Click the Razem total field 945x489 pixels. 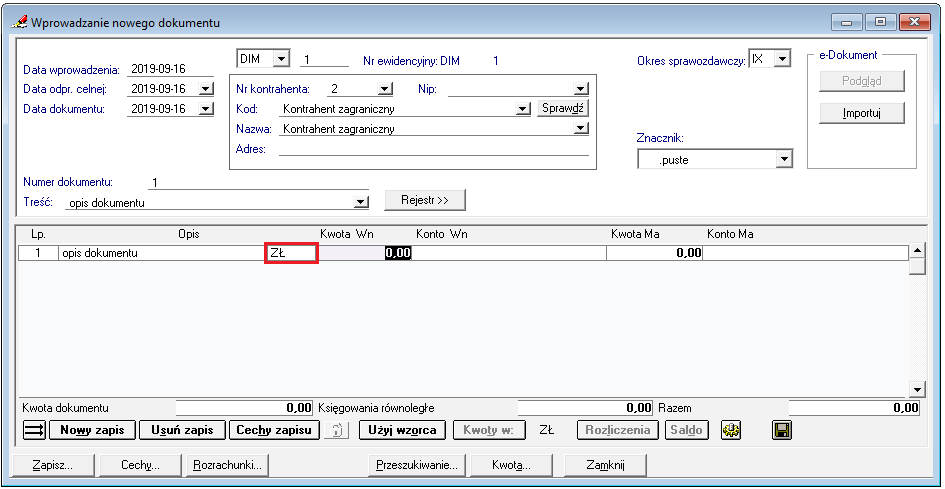[x=855, y=408]
